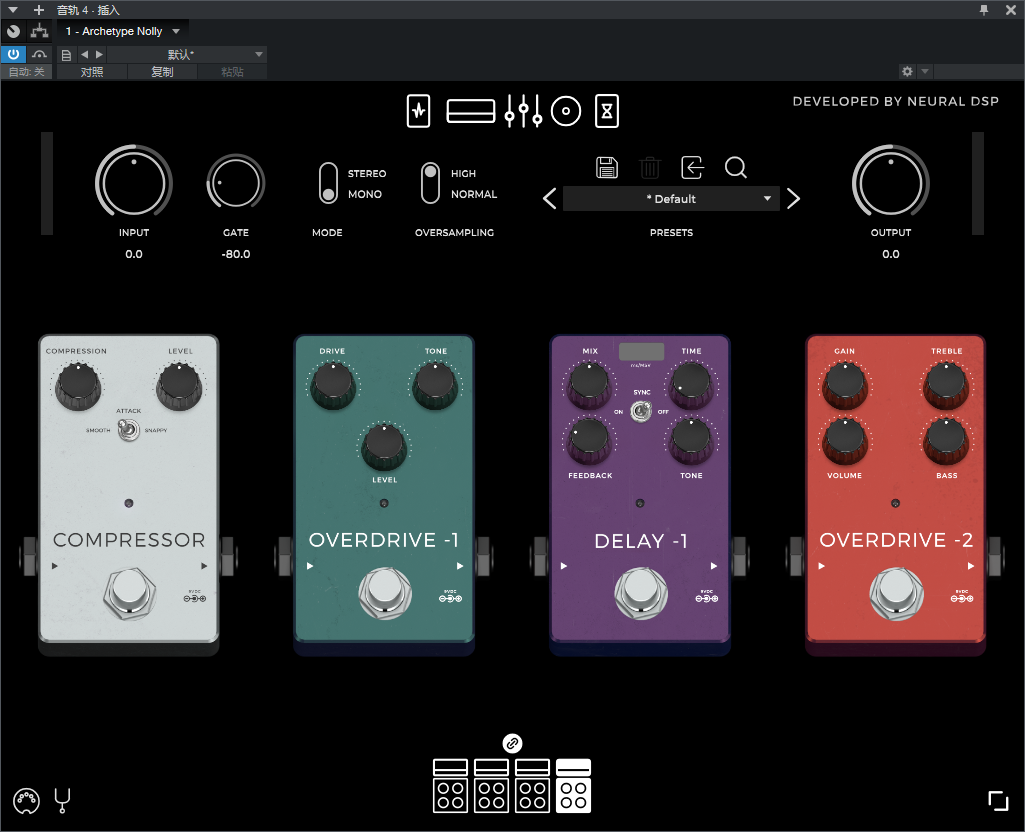This screenshot has width=1025, height=832.
Task: Select the second amp stack at bottom
Action: click(492, 786)
